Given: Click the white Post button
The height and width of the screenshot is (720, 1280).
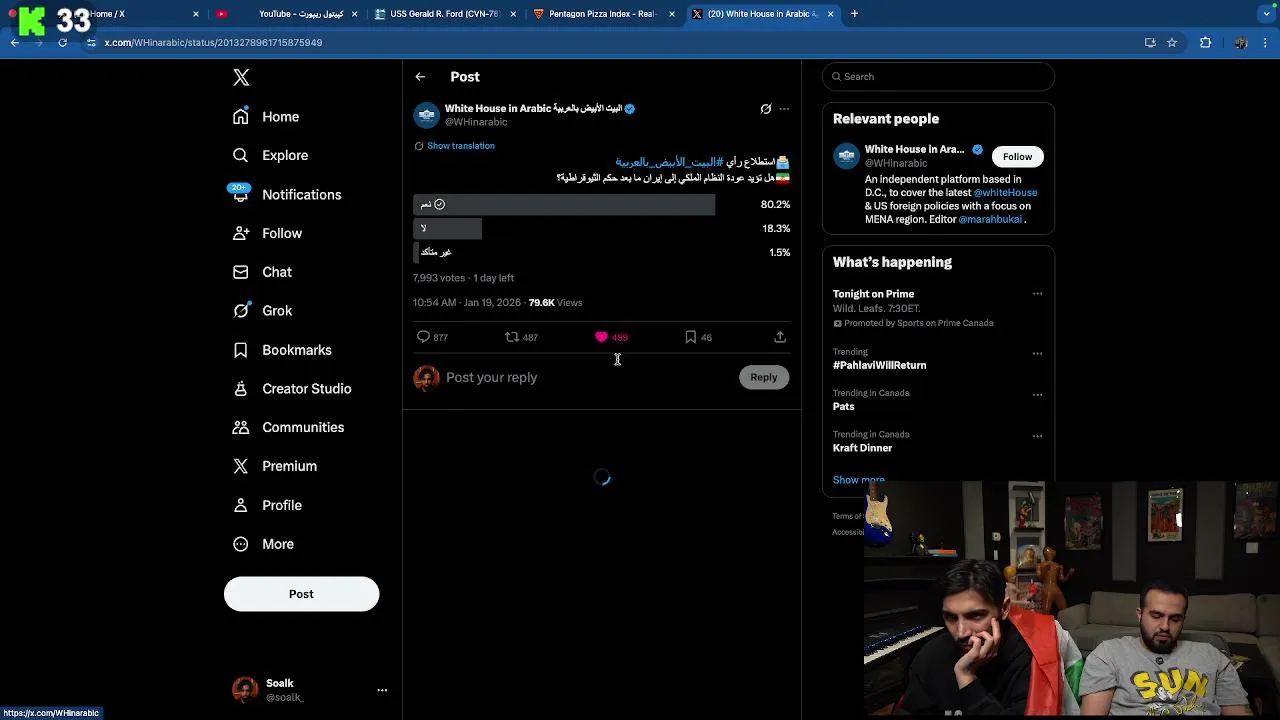Looking at the screenshot, I should pos(301,594).
